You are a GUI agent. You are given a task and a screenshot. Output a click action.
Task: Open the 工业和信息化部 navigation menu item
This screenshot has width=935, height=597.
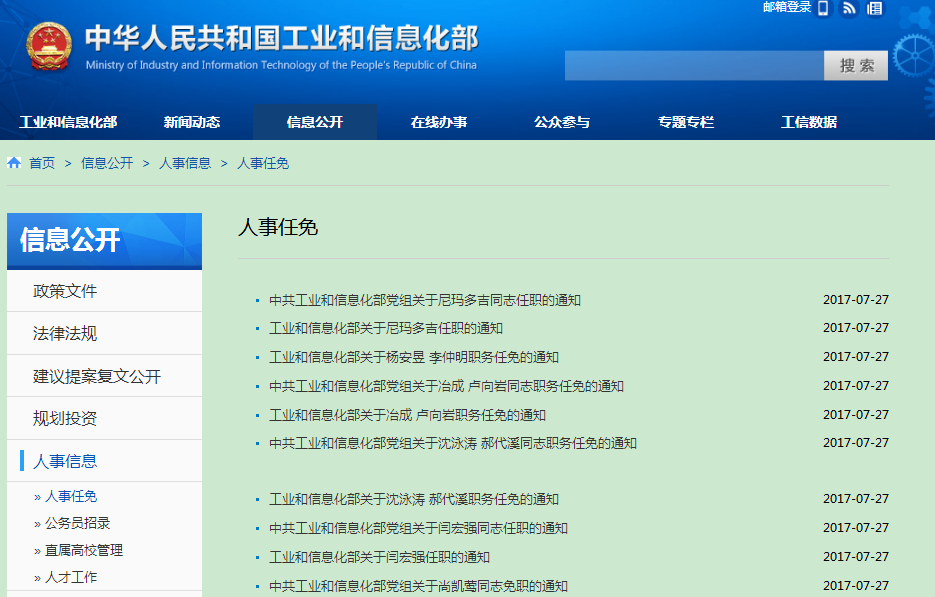(x=68, y=122)
